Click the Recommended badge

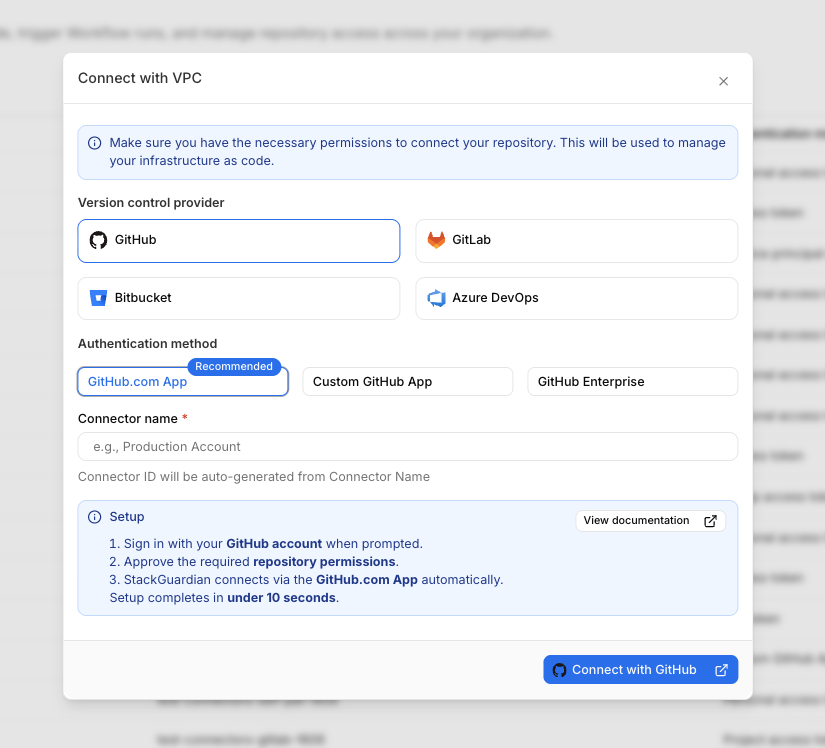[234, 366]
